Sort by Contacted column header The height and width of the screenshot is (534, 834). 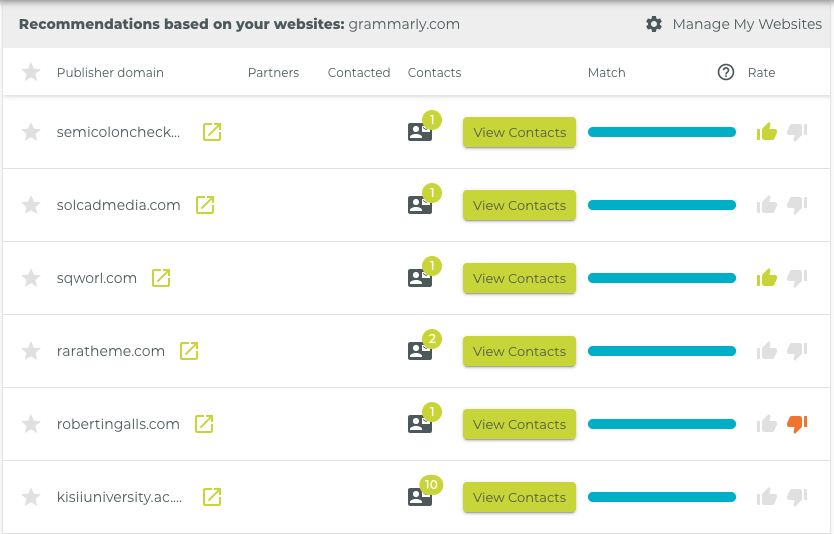click(x=359, y=72)
